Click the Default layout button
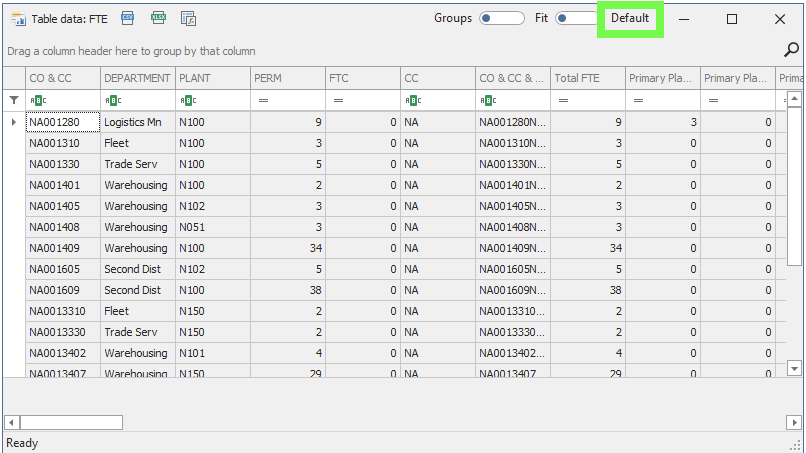Viewport: 806px width, 453px height. pos(630,18)
